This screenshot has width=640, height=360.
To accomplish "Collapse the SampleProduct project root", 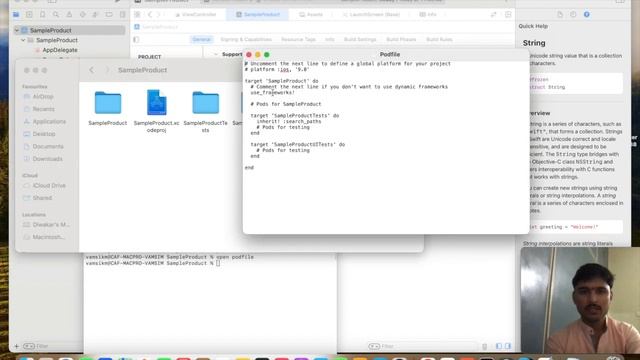I will point(17,30).
